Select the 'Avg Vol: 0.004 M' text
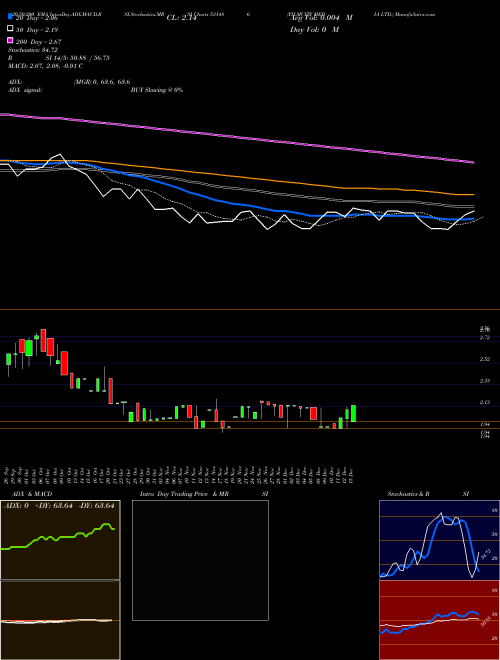This screenshot has height=660, width=500. [321, 18]
